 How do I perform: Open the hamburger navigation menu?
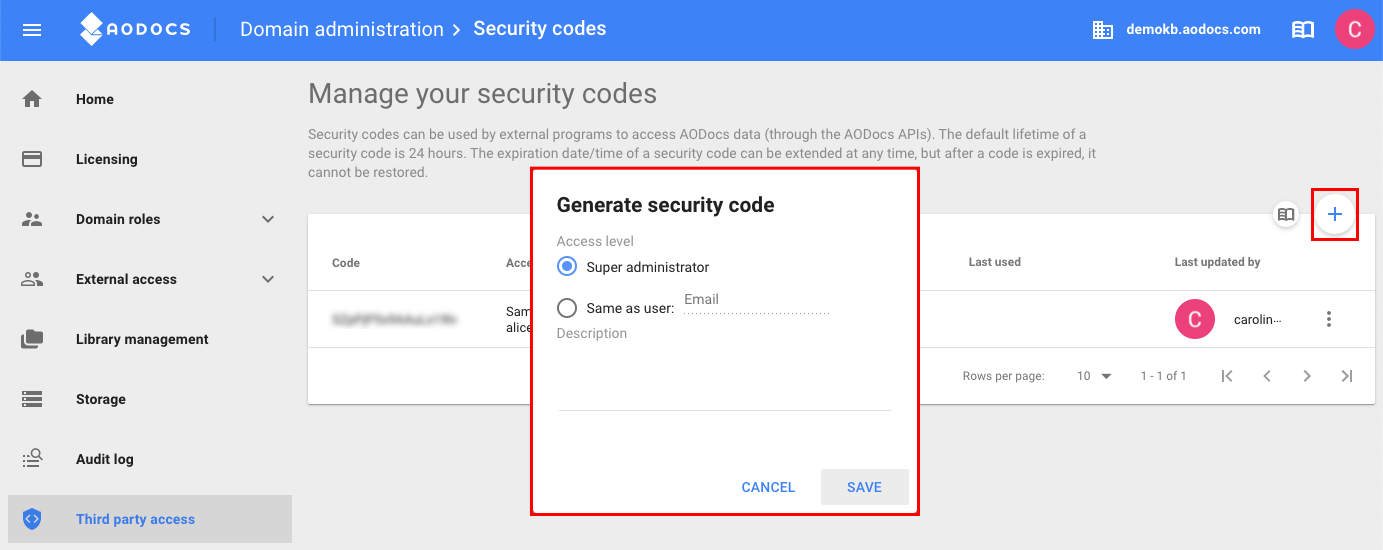point(32,30)
